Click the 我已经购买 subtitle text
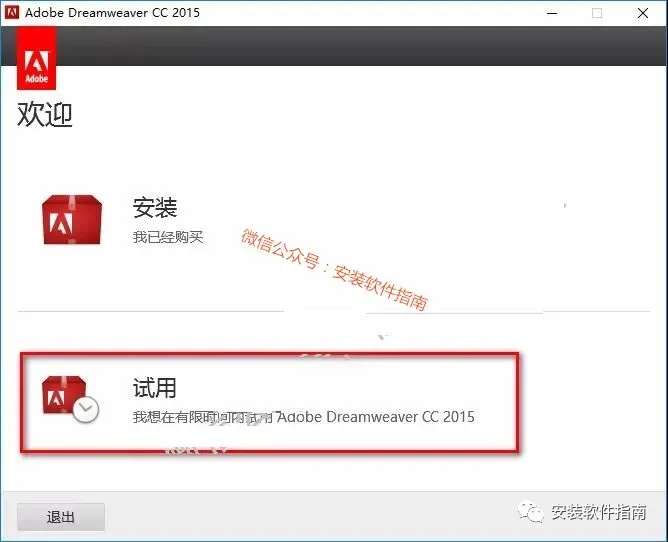The width and height of the screenshot is (668, 542). [x=168, y=237]
